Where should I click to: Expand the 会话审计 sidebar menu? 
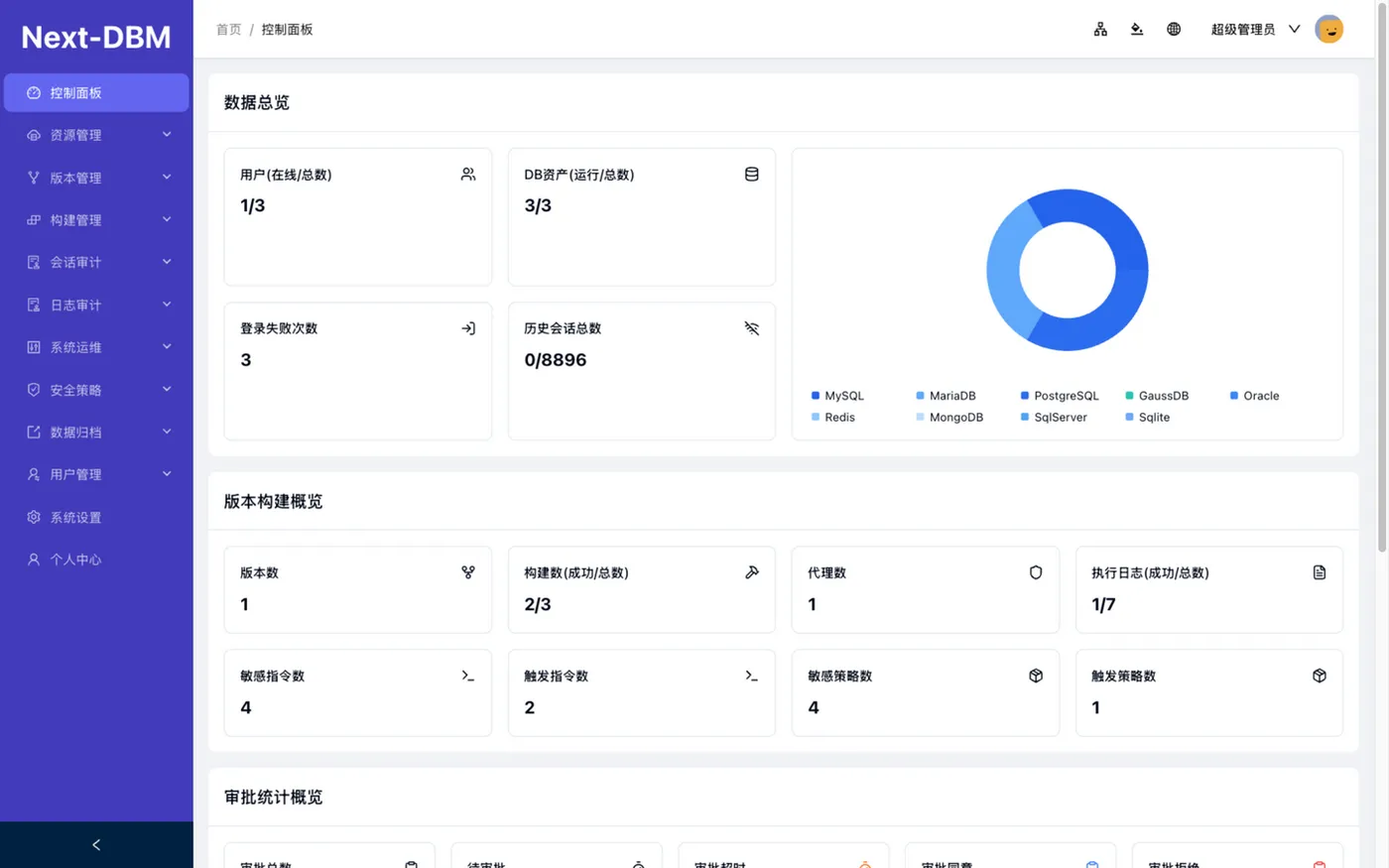click(96, 262)
